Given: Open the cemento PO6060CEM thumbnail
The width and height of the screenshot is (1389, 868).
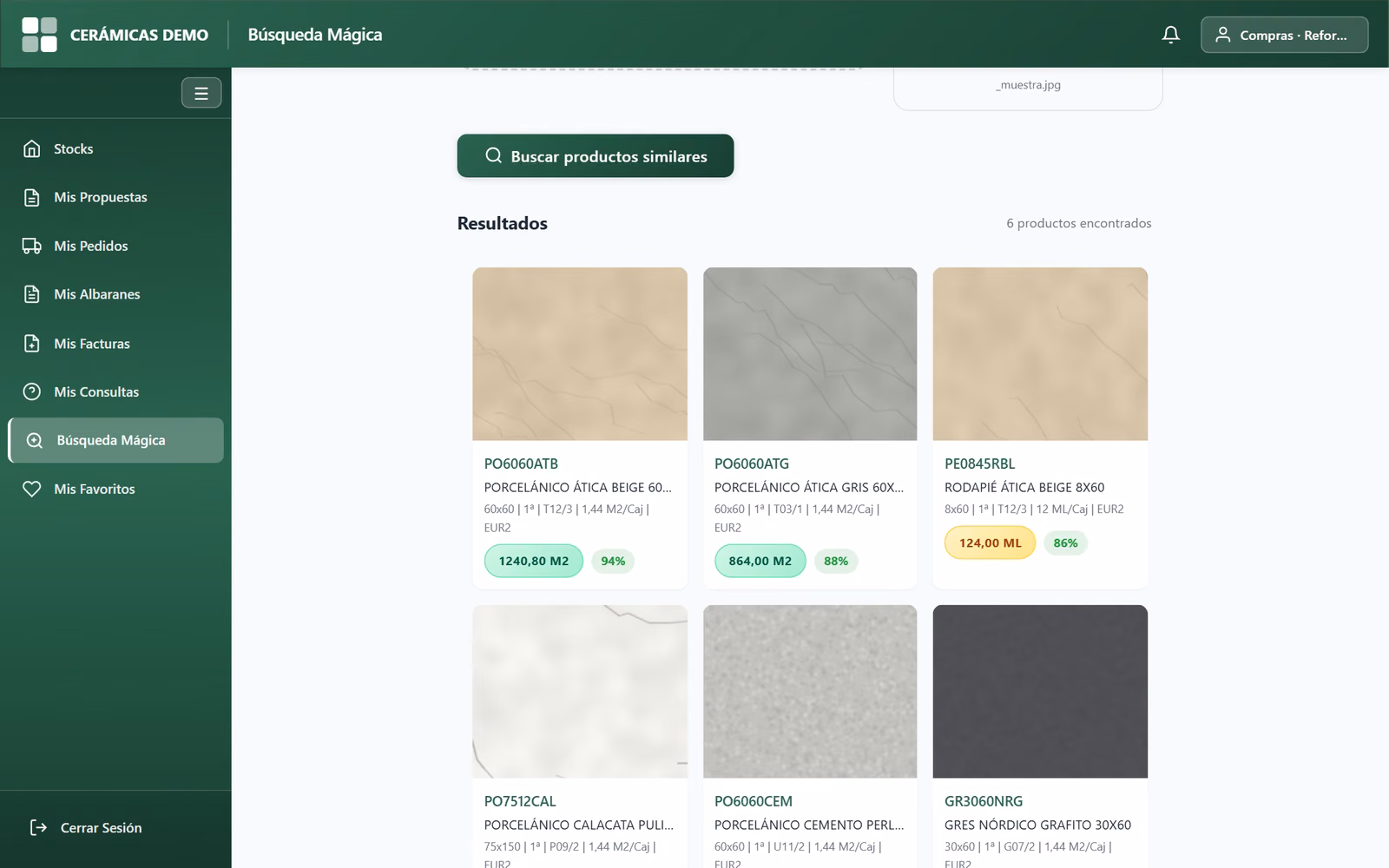Looking at the screenshot, I should pos(810,691).
